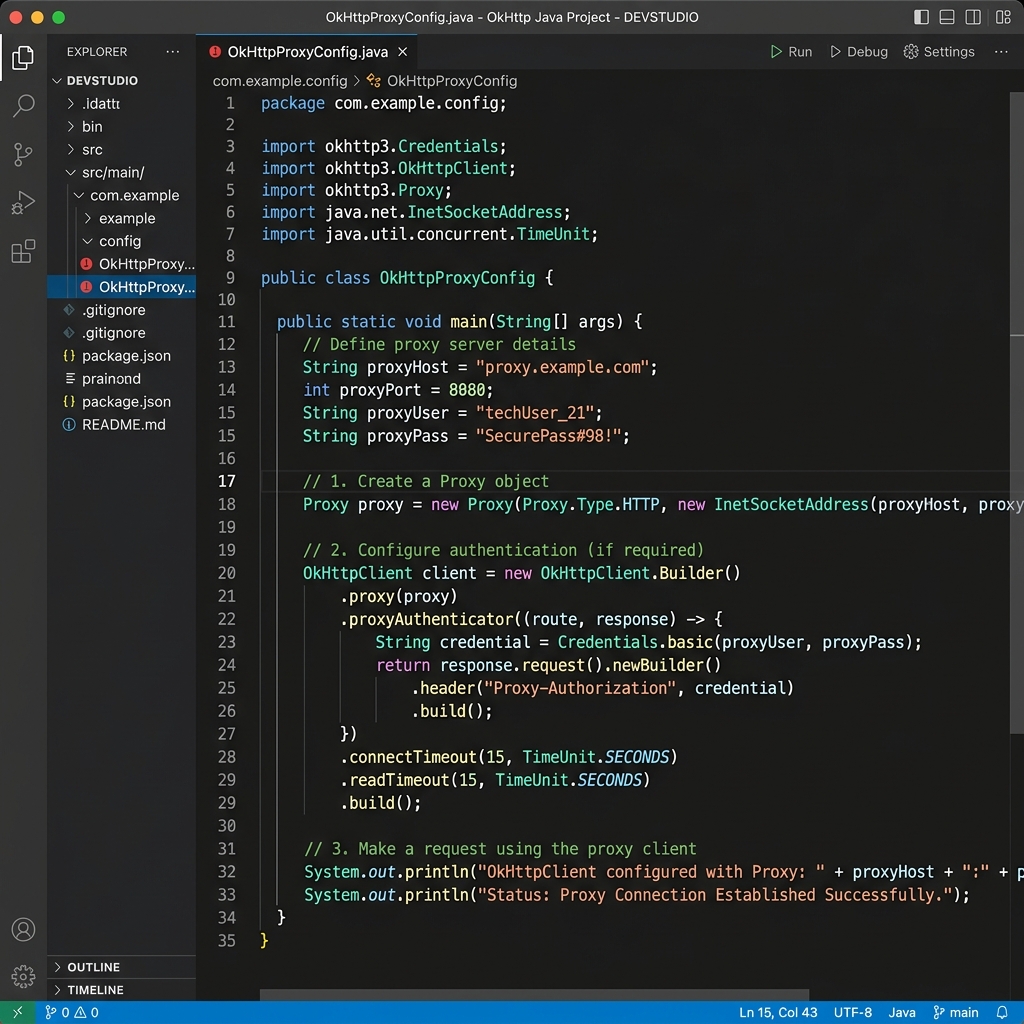Open the Source Control view icon
The image size is (1024, 1024).
click(x=23, y=154)
